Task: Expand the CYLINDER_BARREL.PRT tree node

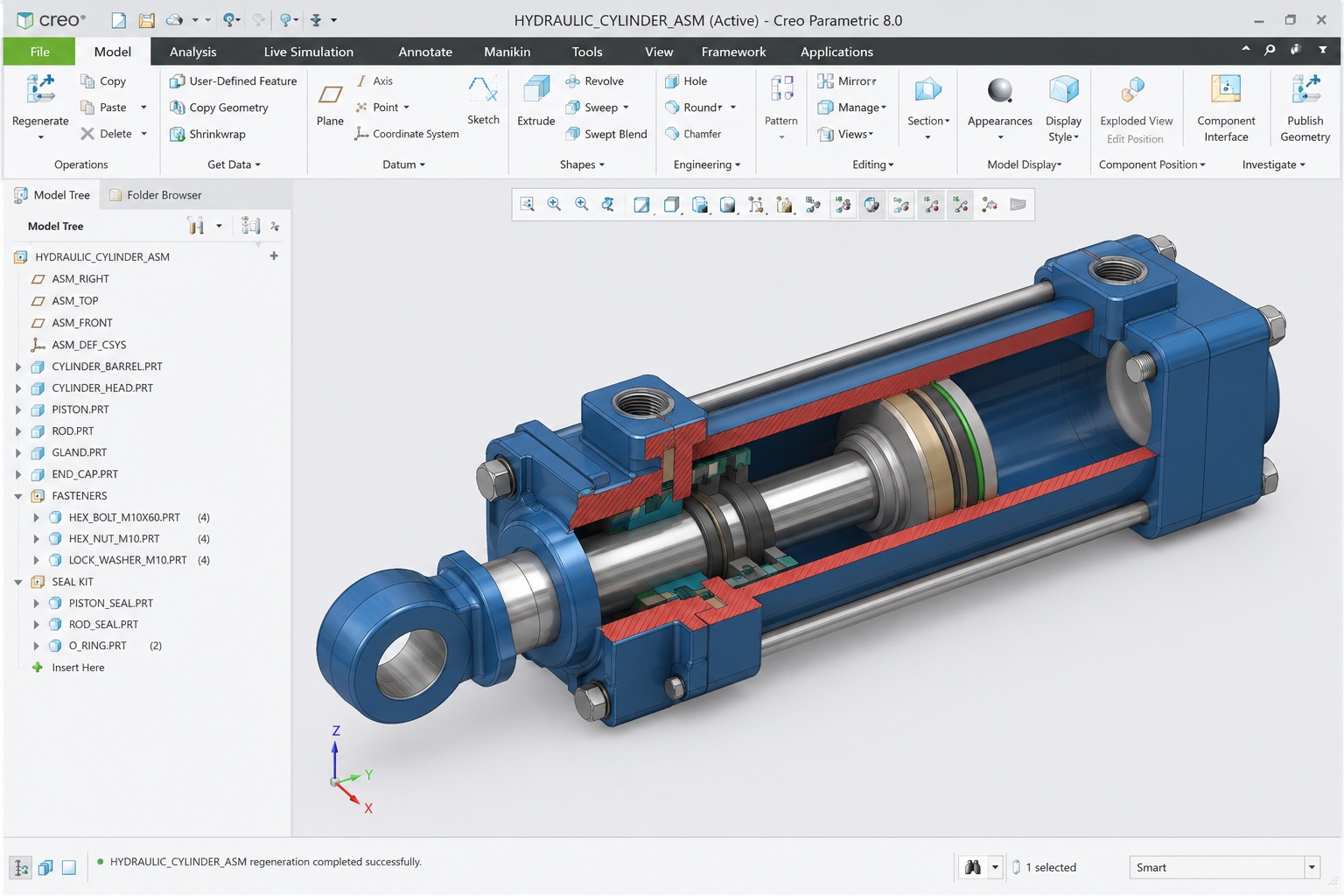Action: pyautogui.click(x=18, y=367)
